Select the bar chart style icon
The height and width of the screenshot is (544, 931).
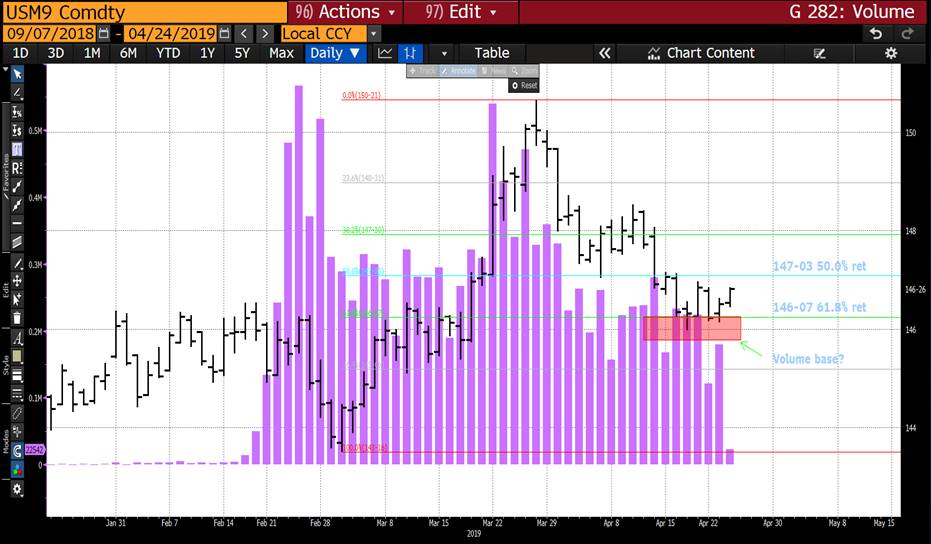click(x=410, y=53)
